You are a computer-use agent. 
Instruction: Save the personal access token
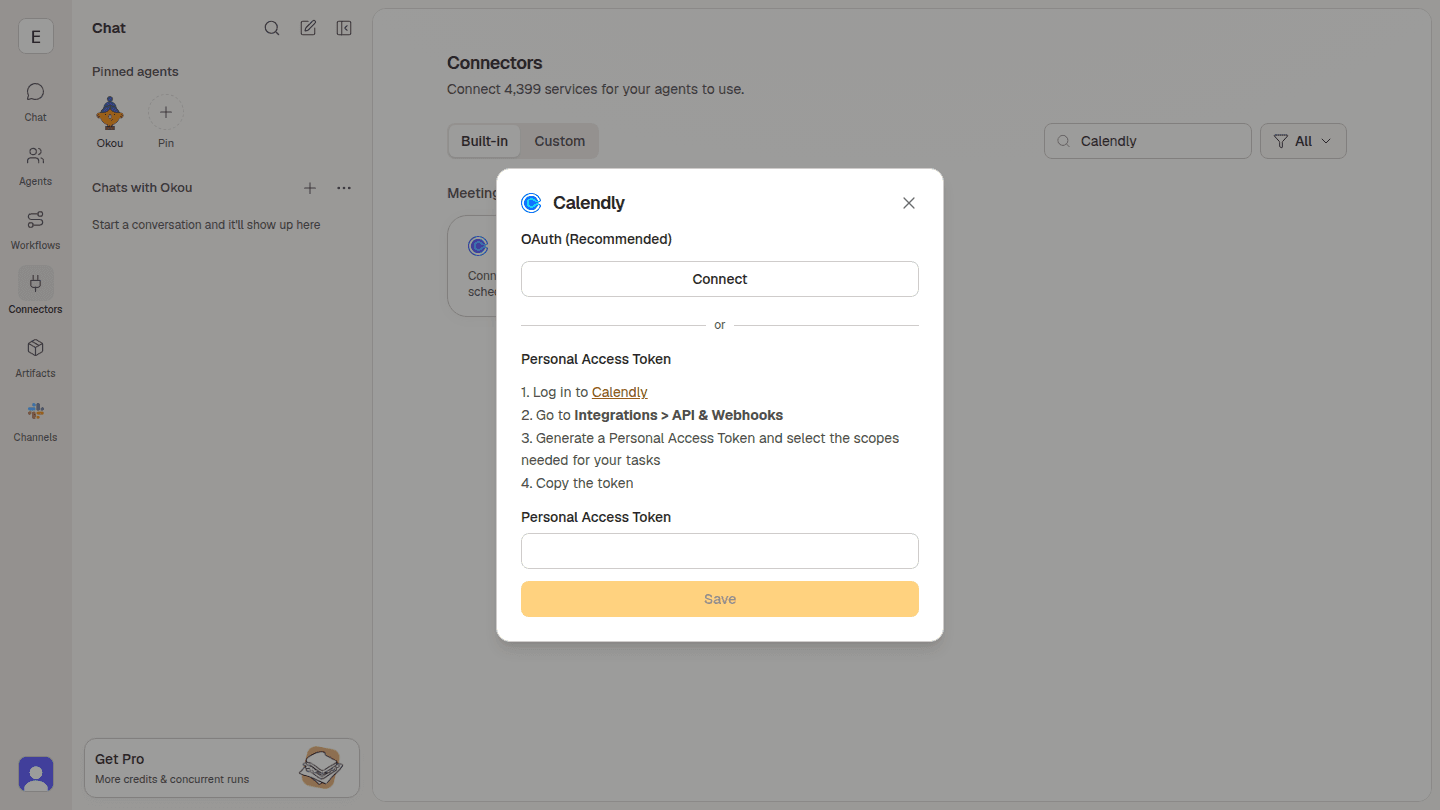[x=720, y=599]
